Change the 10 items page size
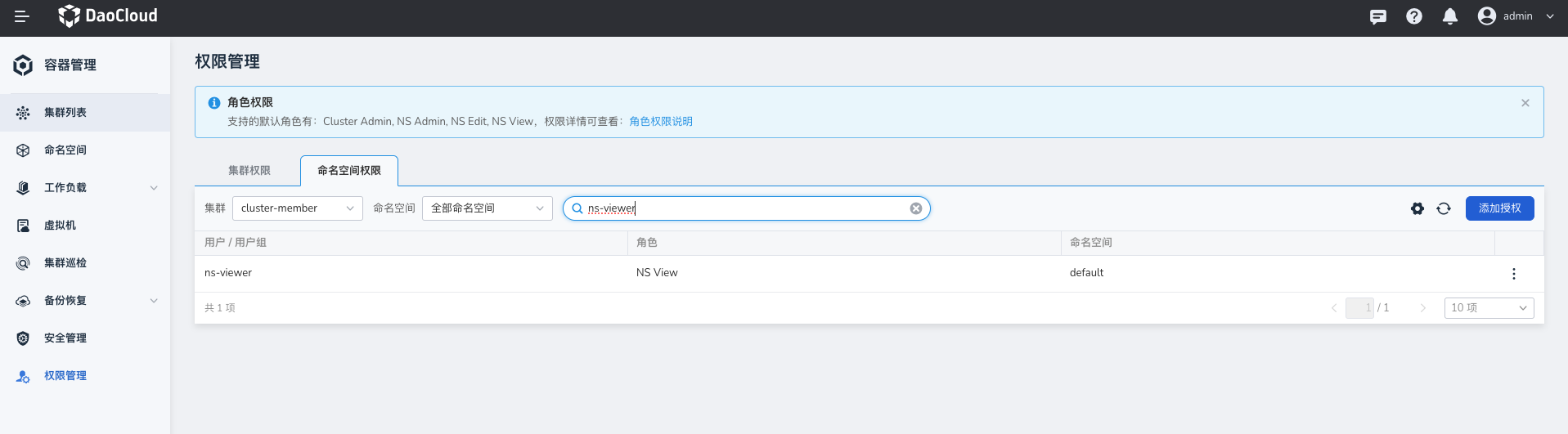The height and width of the screenshot is (434, 1568). pyautogui.click(x=1489, y=308)
